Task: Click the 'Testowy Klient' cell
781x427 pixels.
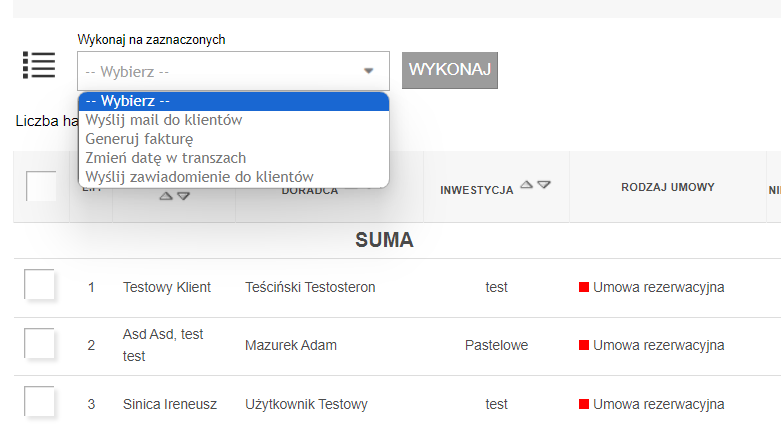Action: tap(167, 287)
